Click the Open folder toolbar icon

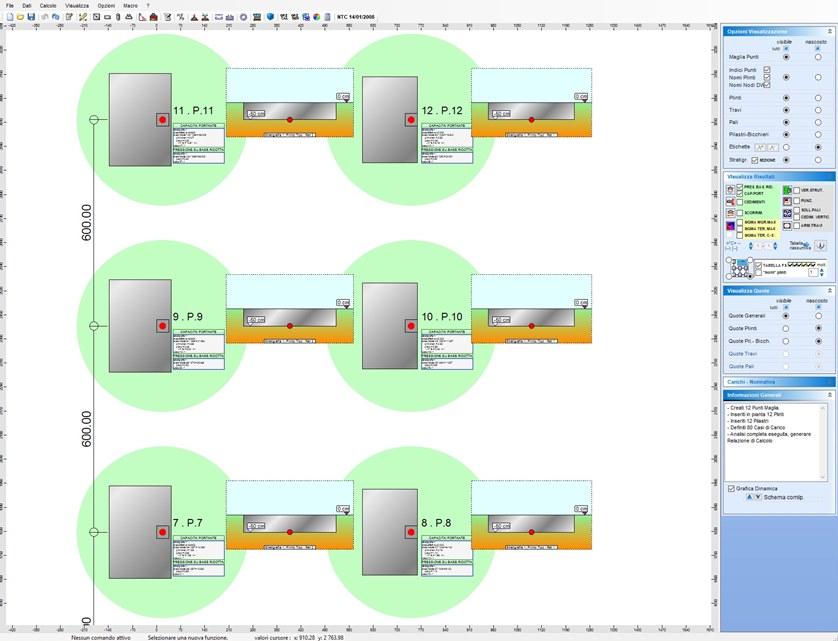(20, 17)
